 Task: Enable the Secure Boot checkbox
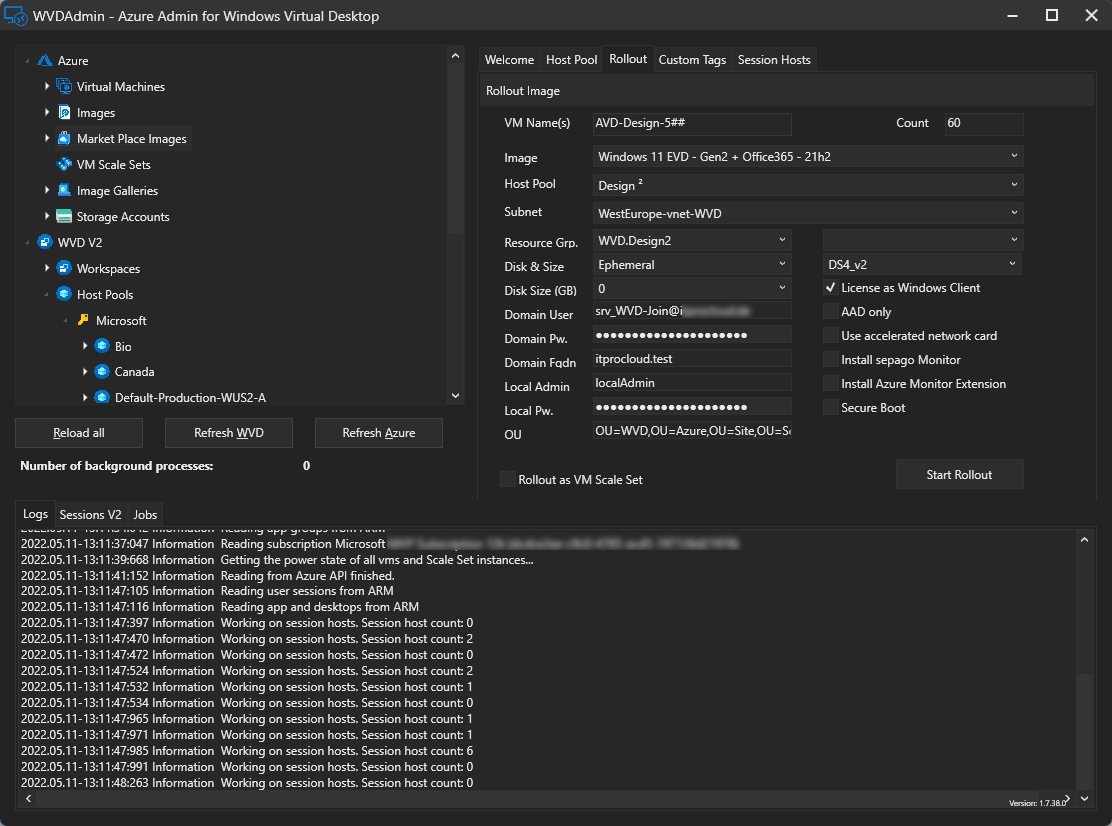[830, 408]
